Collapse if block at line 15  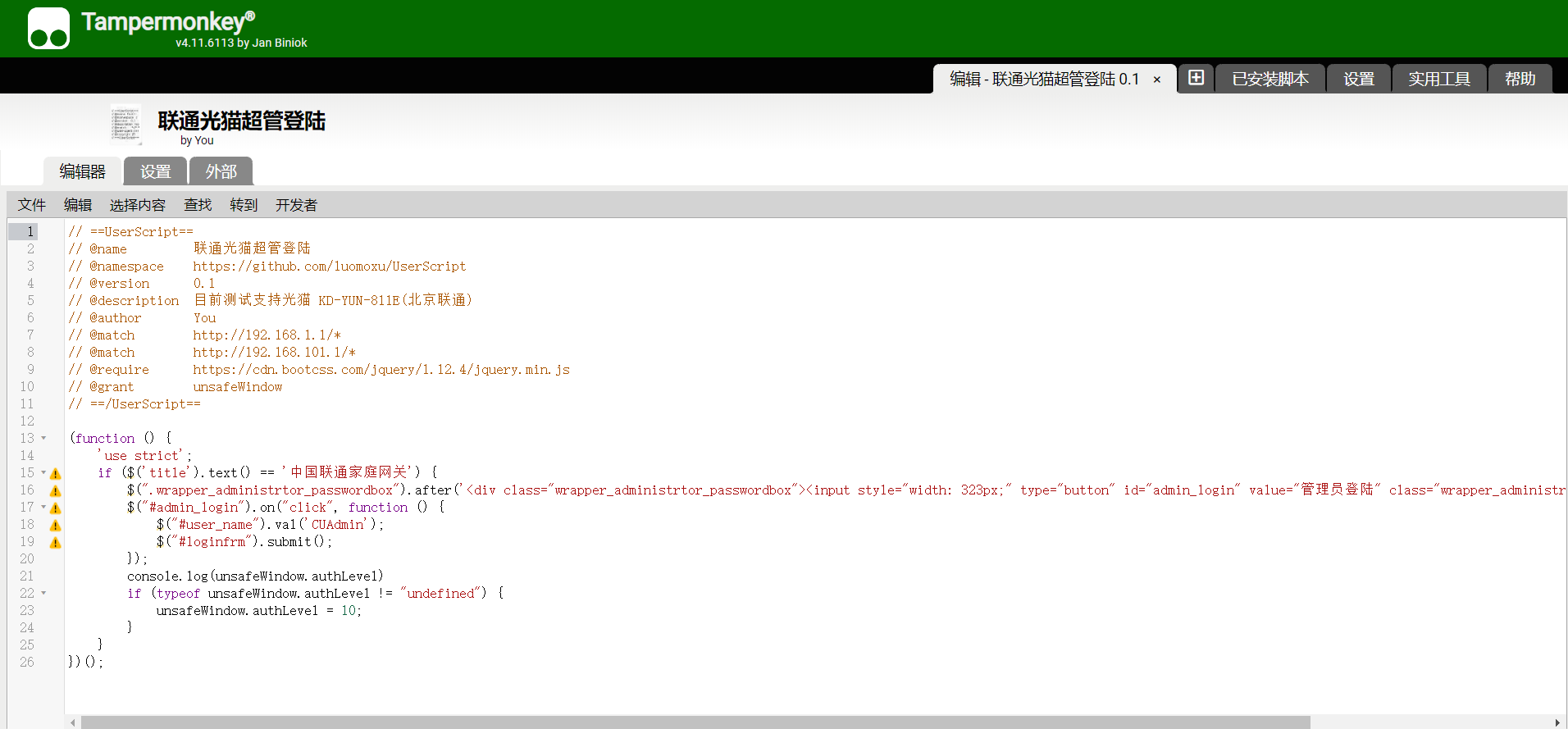click(43, 472)
